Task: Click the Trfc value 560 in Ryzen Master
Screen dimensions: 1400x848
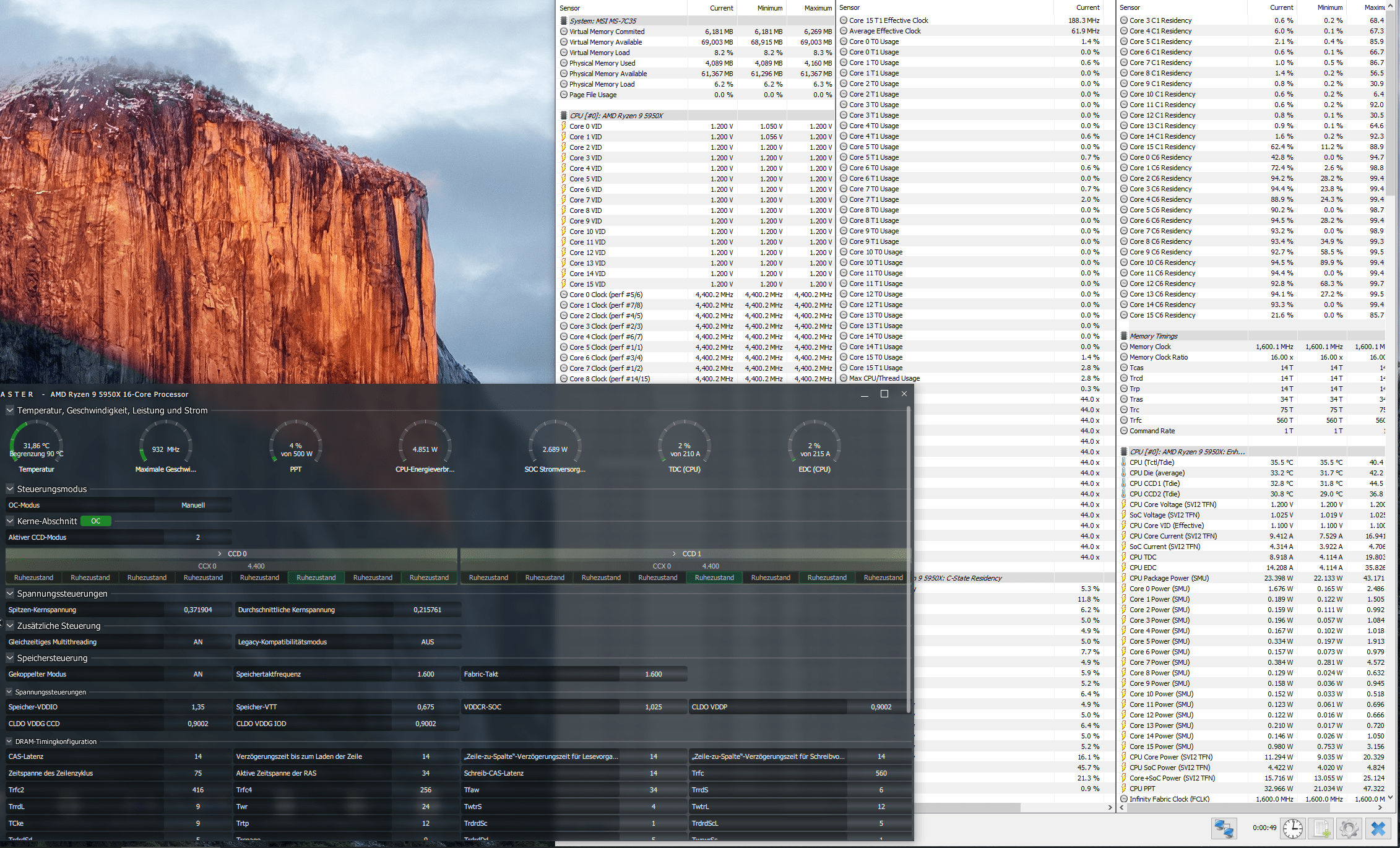Action: [x=881, y=773]
